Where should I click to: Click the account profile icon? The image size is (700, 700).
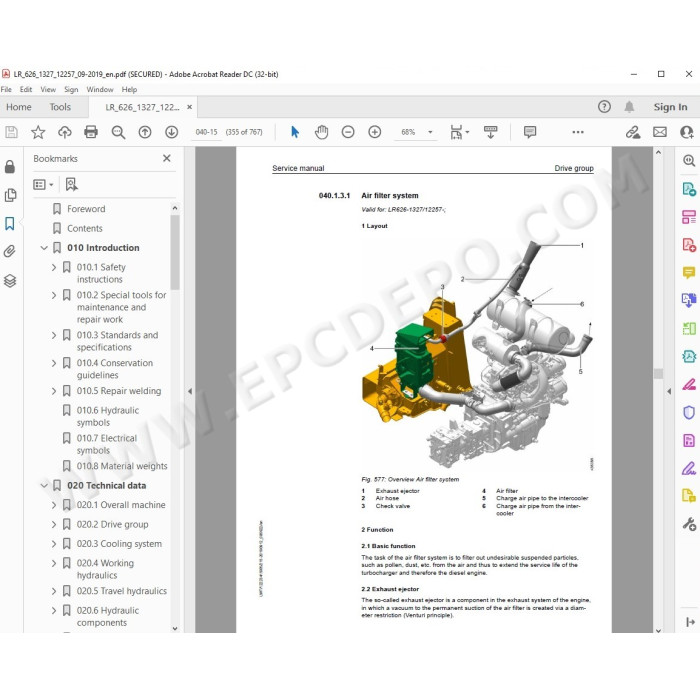click(686, 132)
